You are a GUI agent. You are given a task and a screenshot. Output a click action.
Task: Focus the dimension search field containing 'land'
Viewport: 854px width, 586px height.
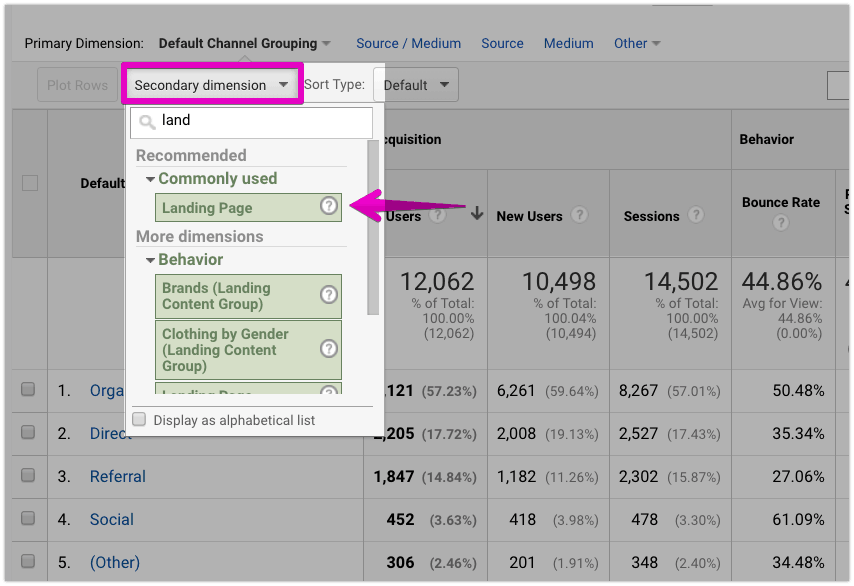pyautogui.click(x=252, y=121)
